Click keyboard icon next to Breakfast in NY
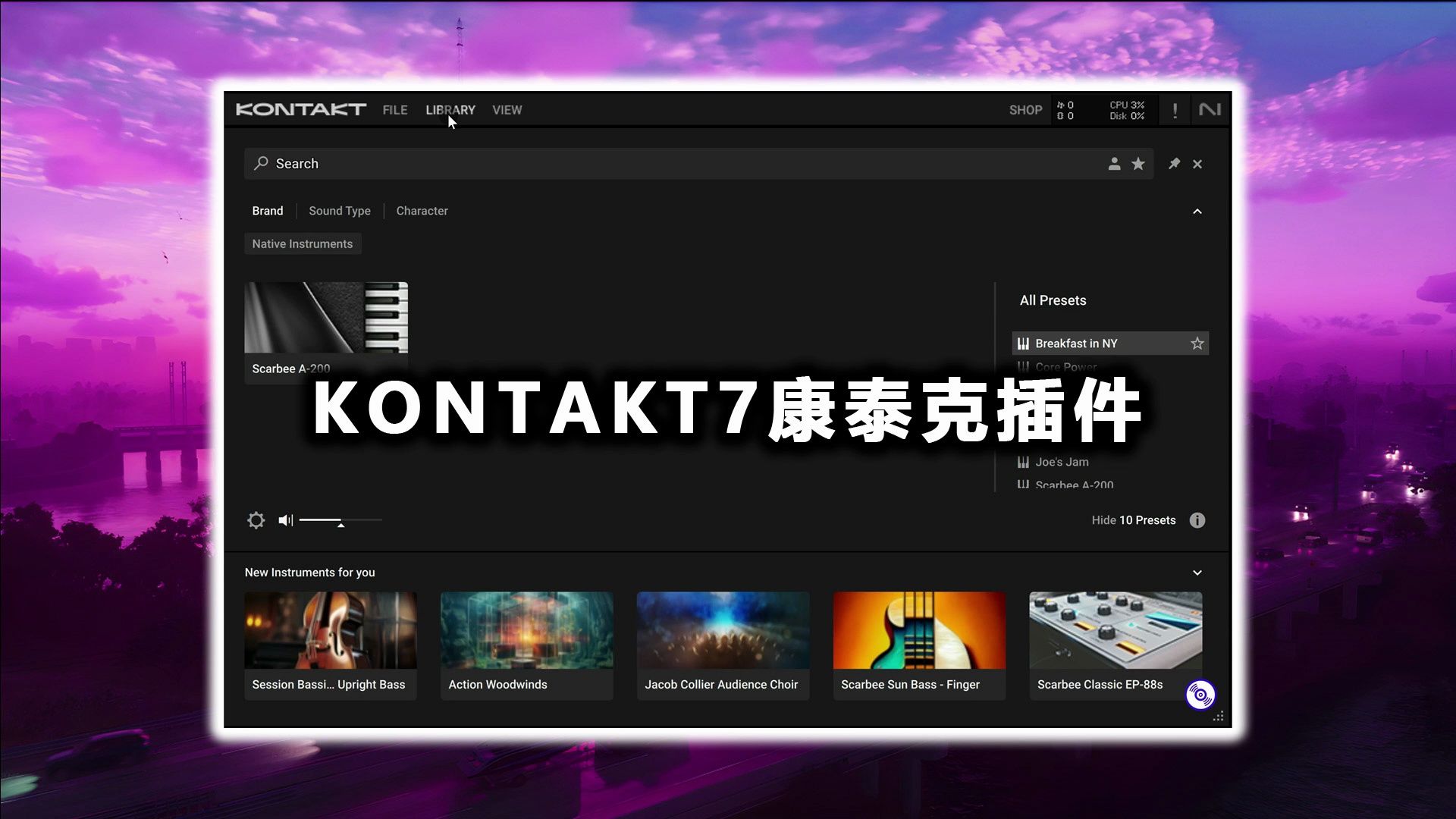Viewport: 1456px width, 819px height. [x=1023, y=344]
